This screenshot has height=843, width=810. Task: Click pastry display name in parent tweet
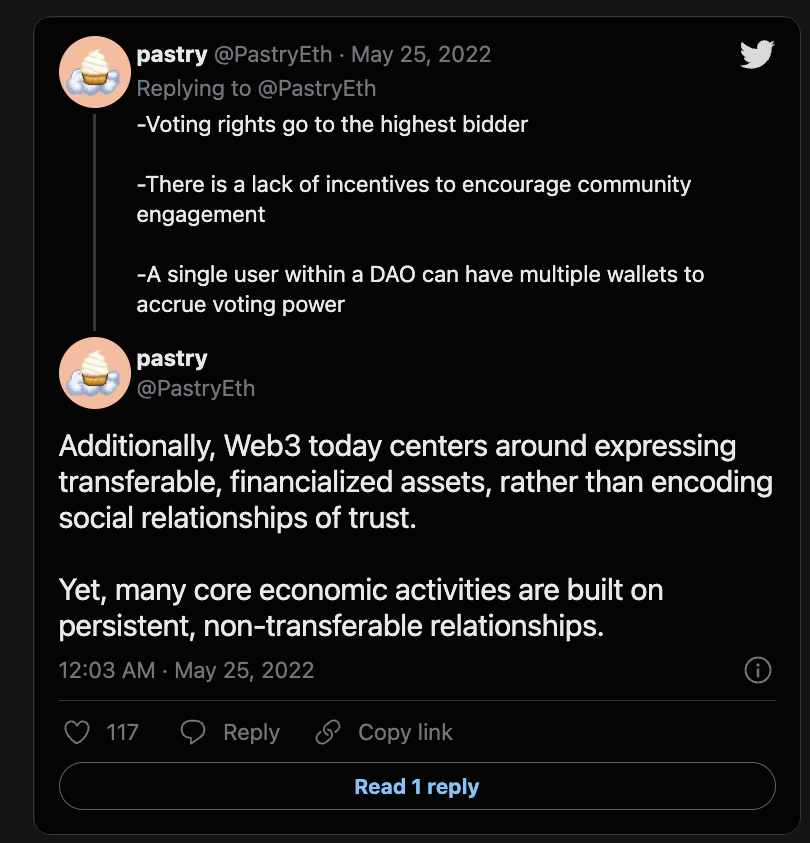(172, 55)
